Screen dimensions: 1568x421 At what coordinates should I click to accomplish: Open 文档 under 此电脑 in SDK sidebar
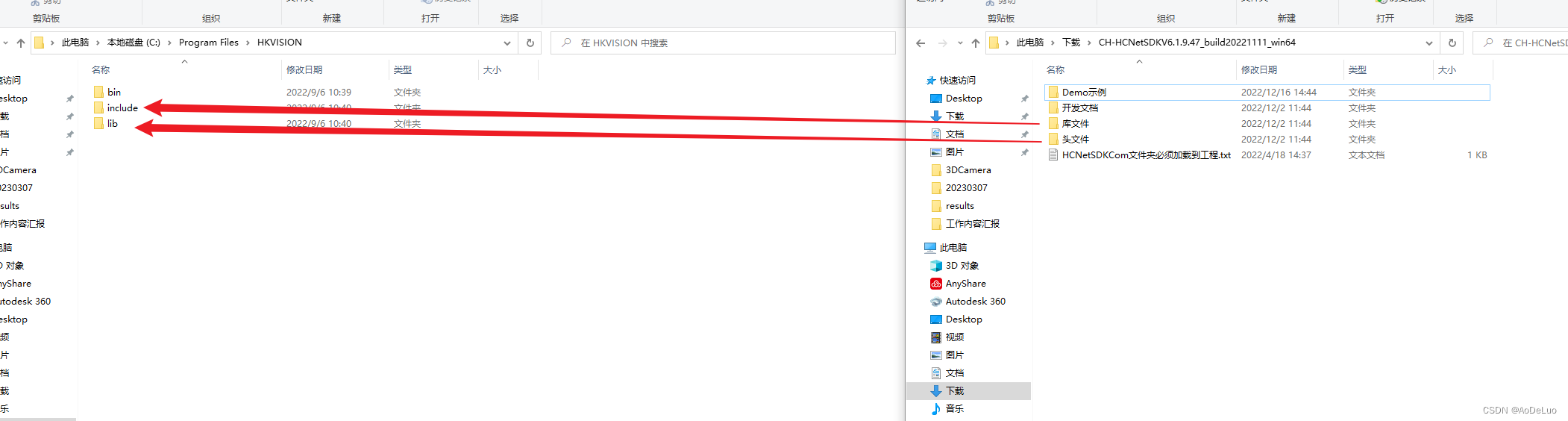click(955, 372)
